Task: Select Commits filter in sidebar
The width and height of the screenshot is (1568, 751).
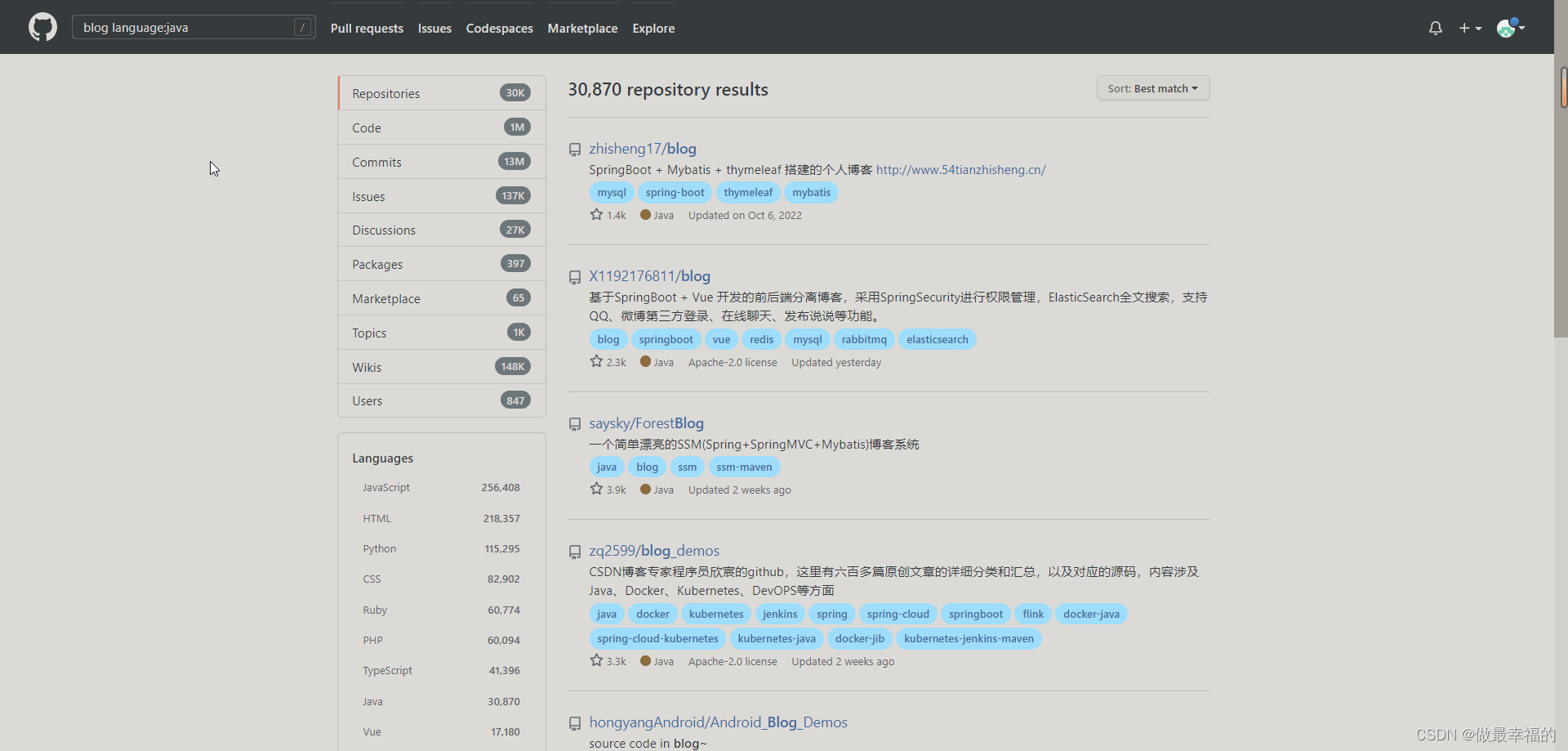Action: pos(442,162)
